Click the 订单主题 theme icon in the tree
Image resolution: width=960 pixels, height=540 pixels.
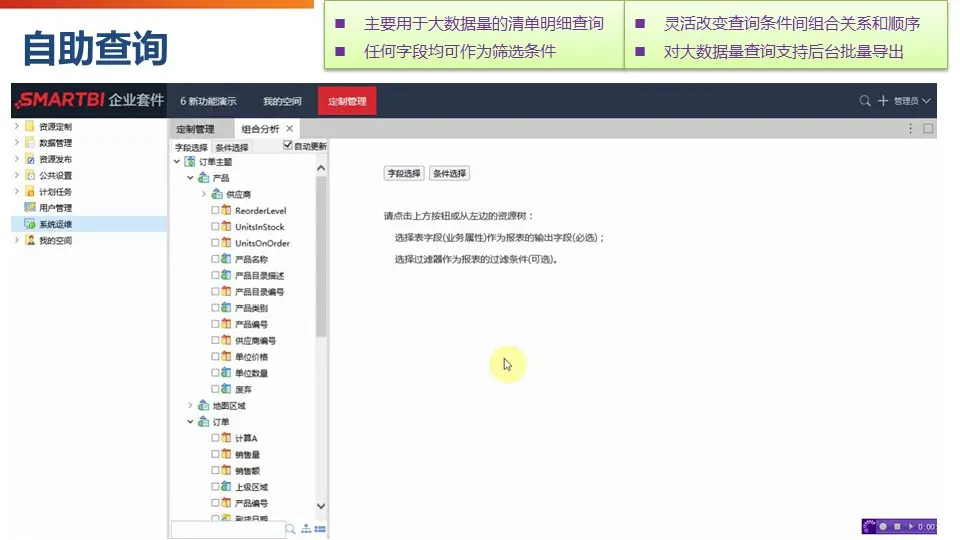[190, 162]
